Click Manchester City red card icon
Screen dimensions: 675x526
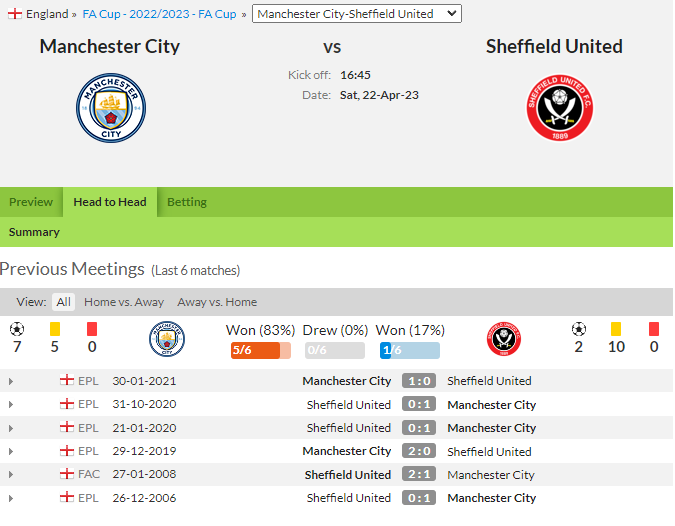click(x=92, y=329)
